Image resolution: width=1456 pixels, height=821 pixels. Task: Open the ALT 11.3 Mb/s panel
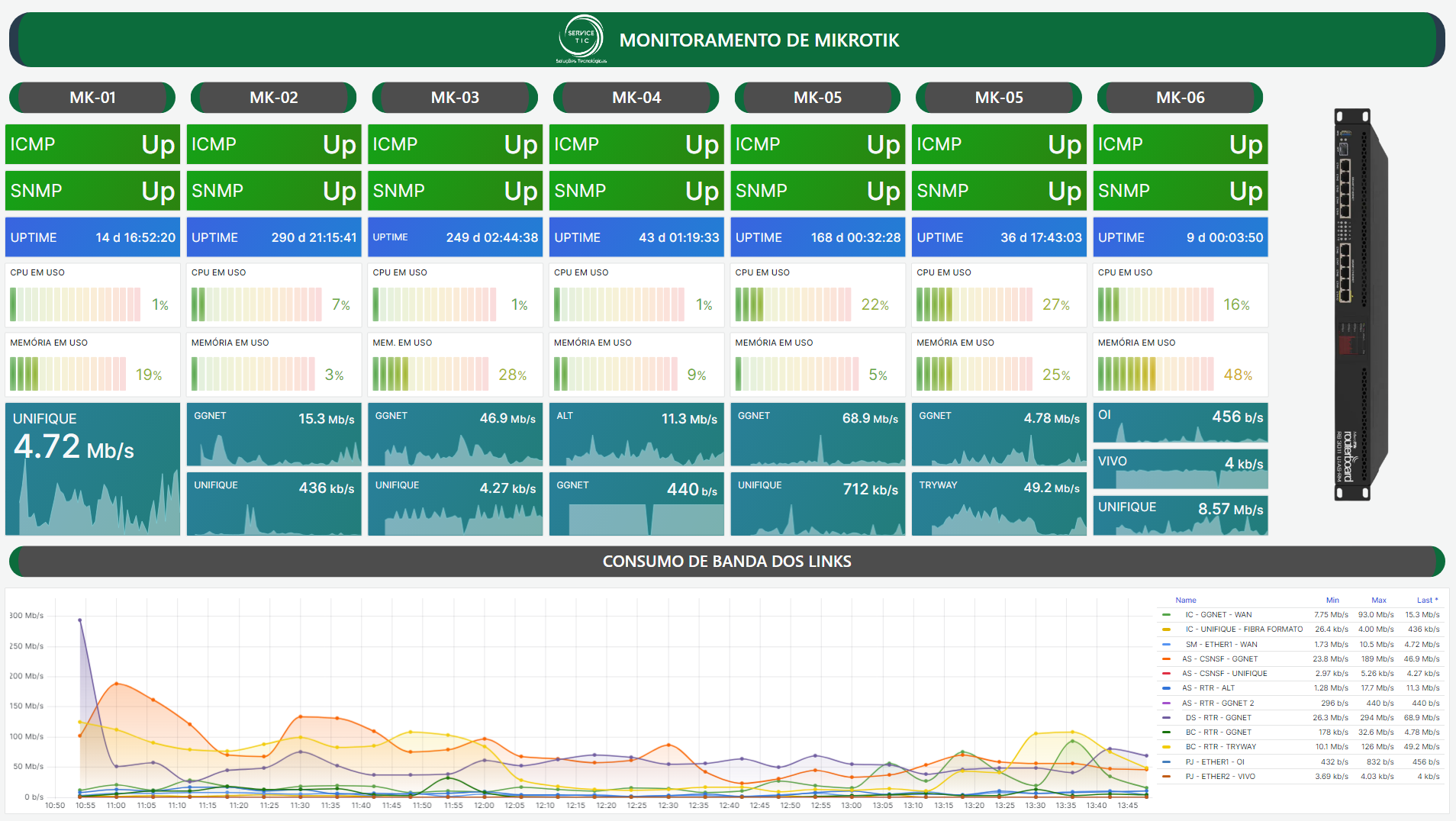click(x=636, y=434)
